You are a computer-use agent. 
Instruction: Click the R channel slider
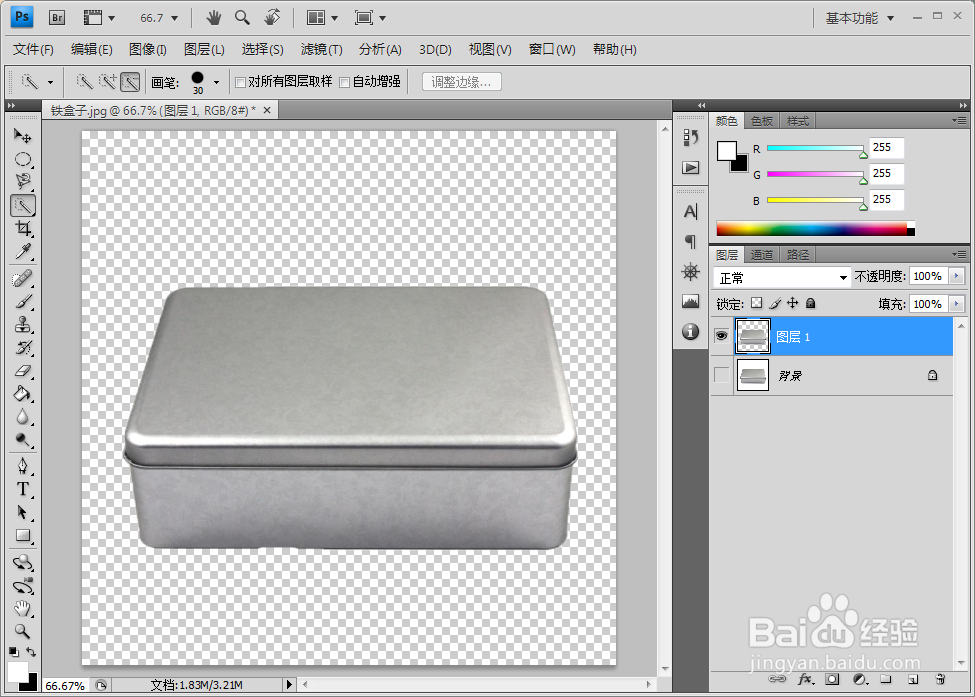[x=815, y=149]
